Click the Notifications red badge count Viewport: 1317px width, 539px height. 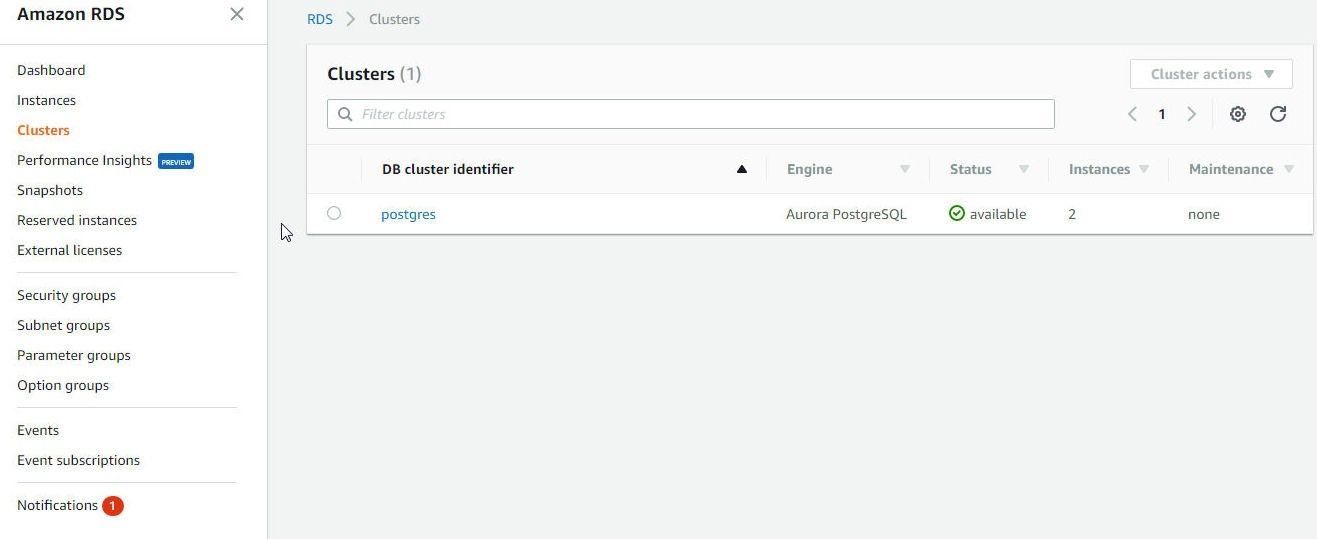click(x=113, y=505)
